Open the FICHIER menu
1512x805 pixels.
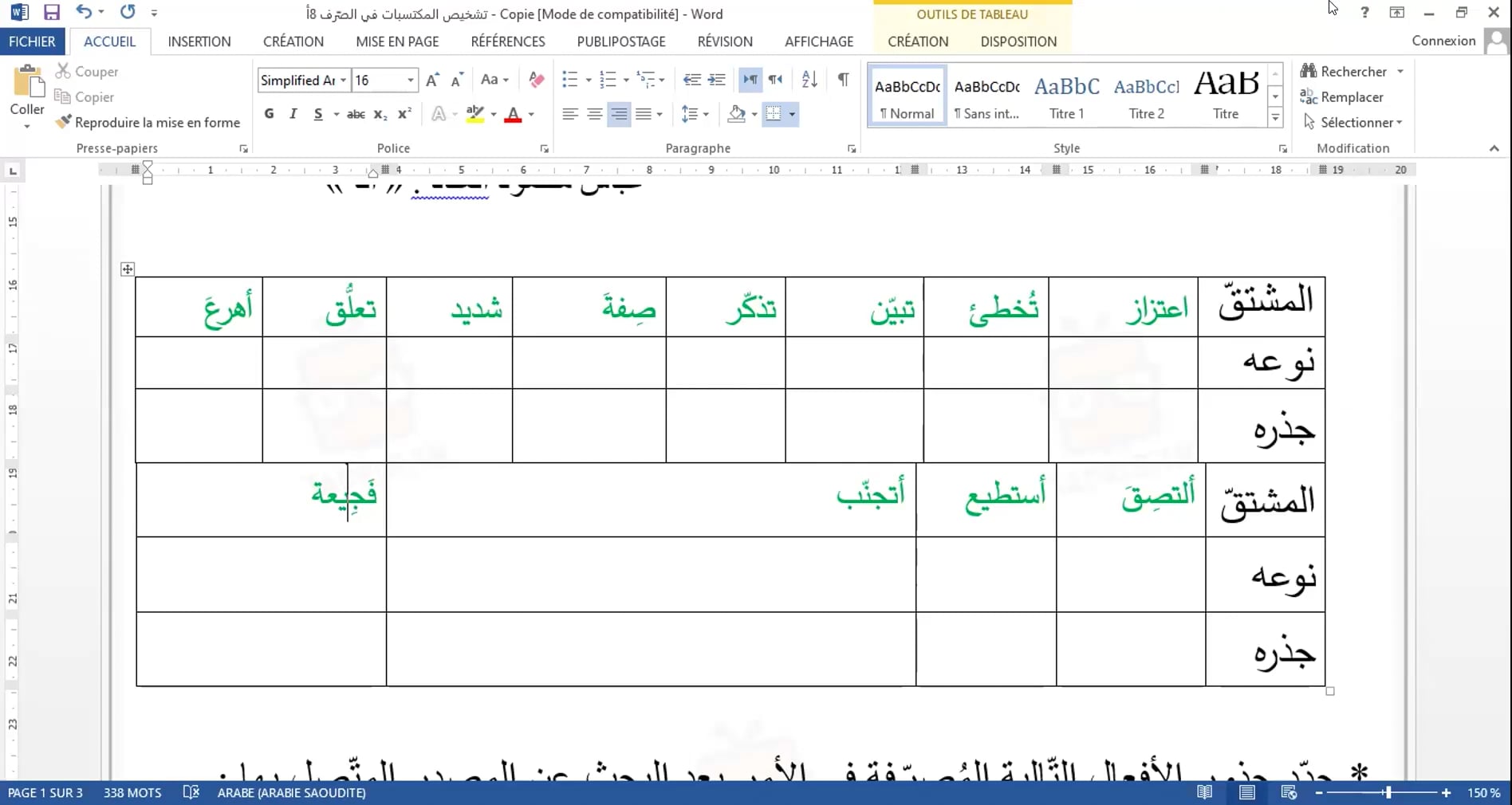click(32, 41)
